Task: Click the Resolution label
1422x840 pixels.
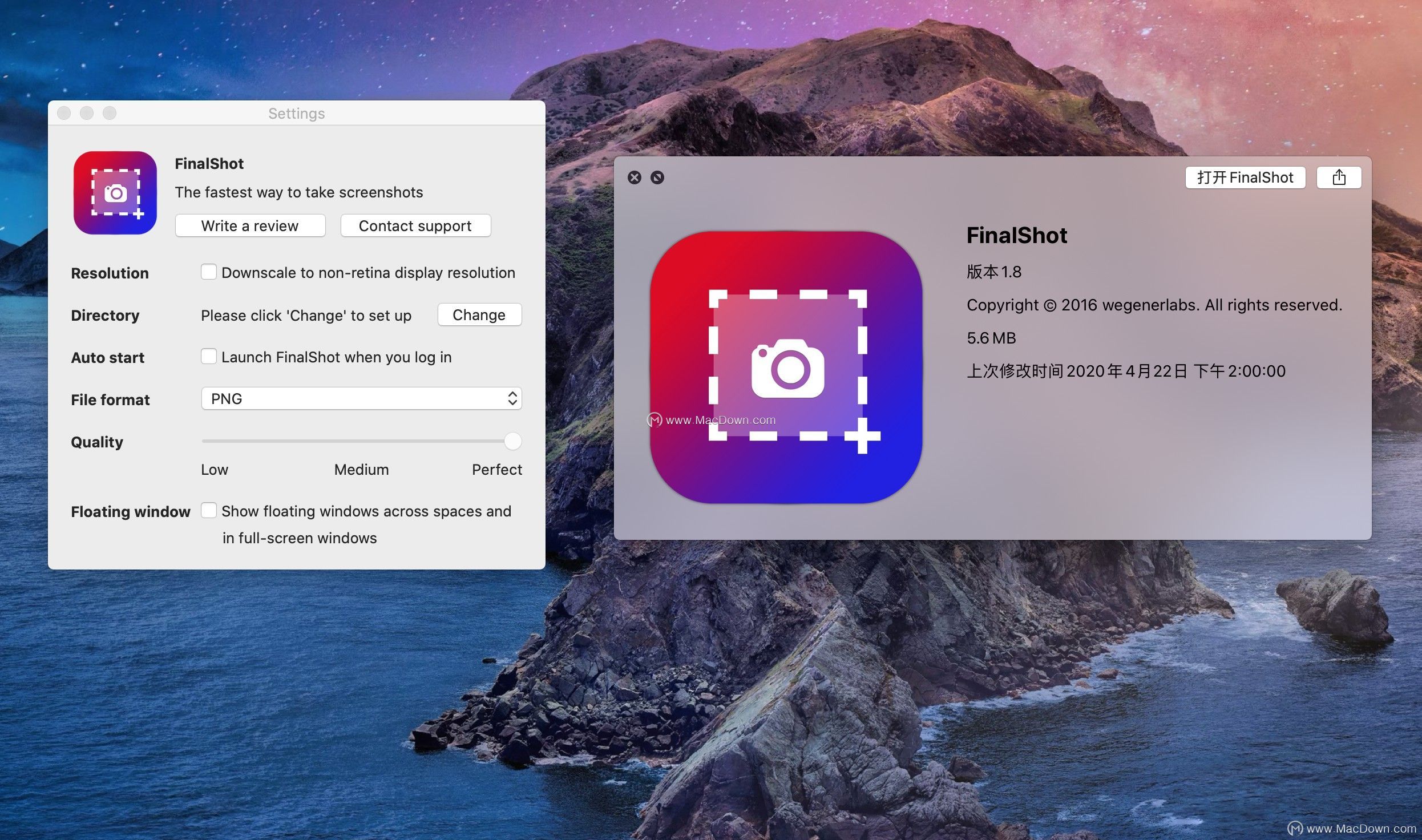Action: pyautogui.click(x=110, y=273)
